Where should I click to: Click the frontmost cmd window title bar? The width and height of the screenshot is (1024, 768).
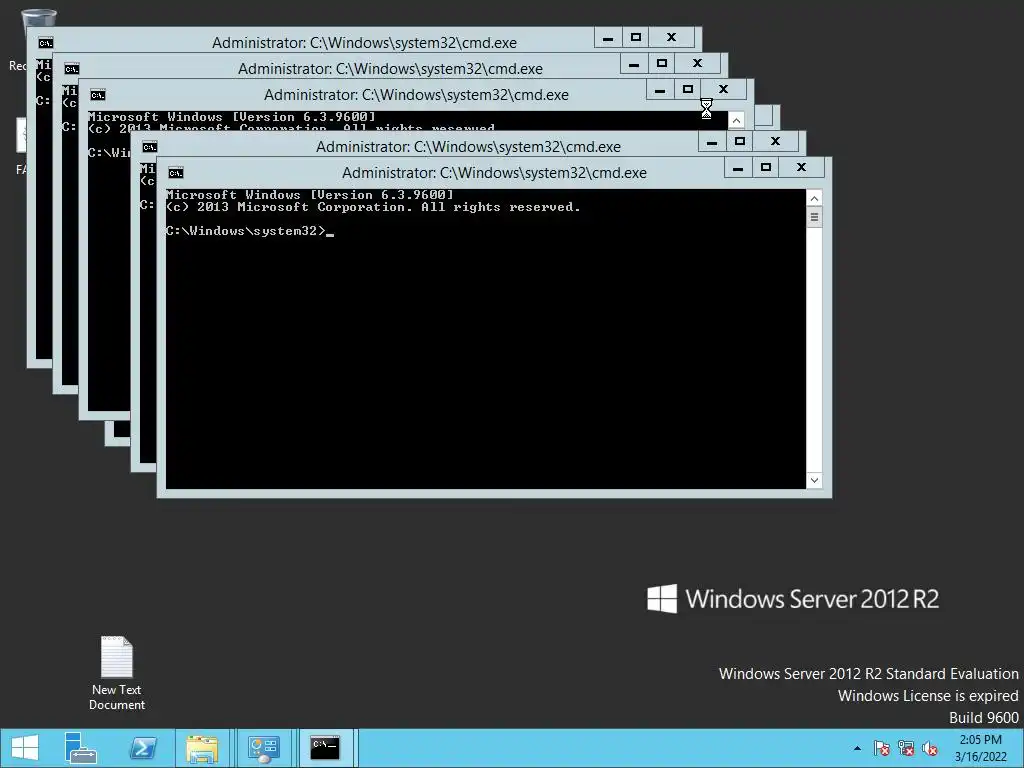(494, 173)
